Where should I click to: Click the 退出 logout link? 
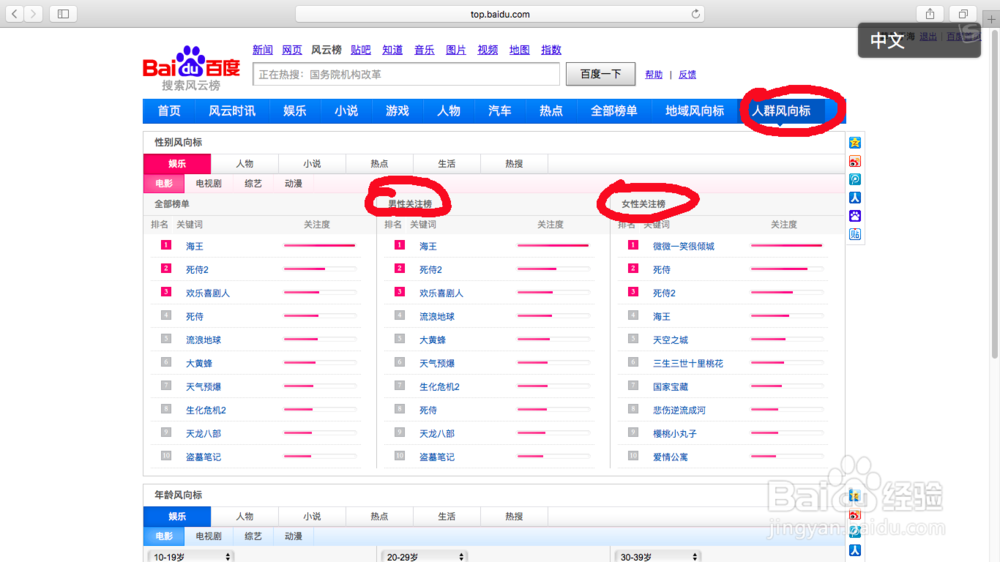(x=928, y=36)
